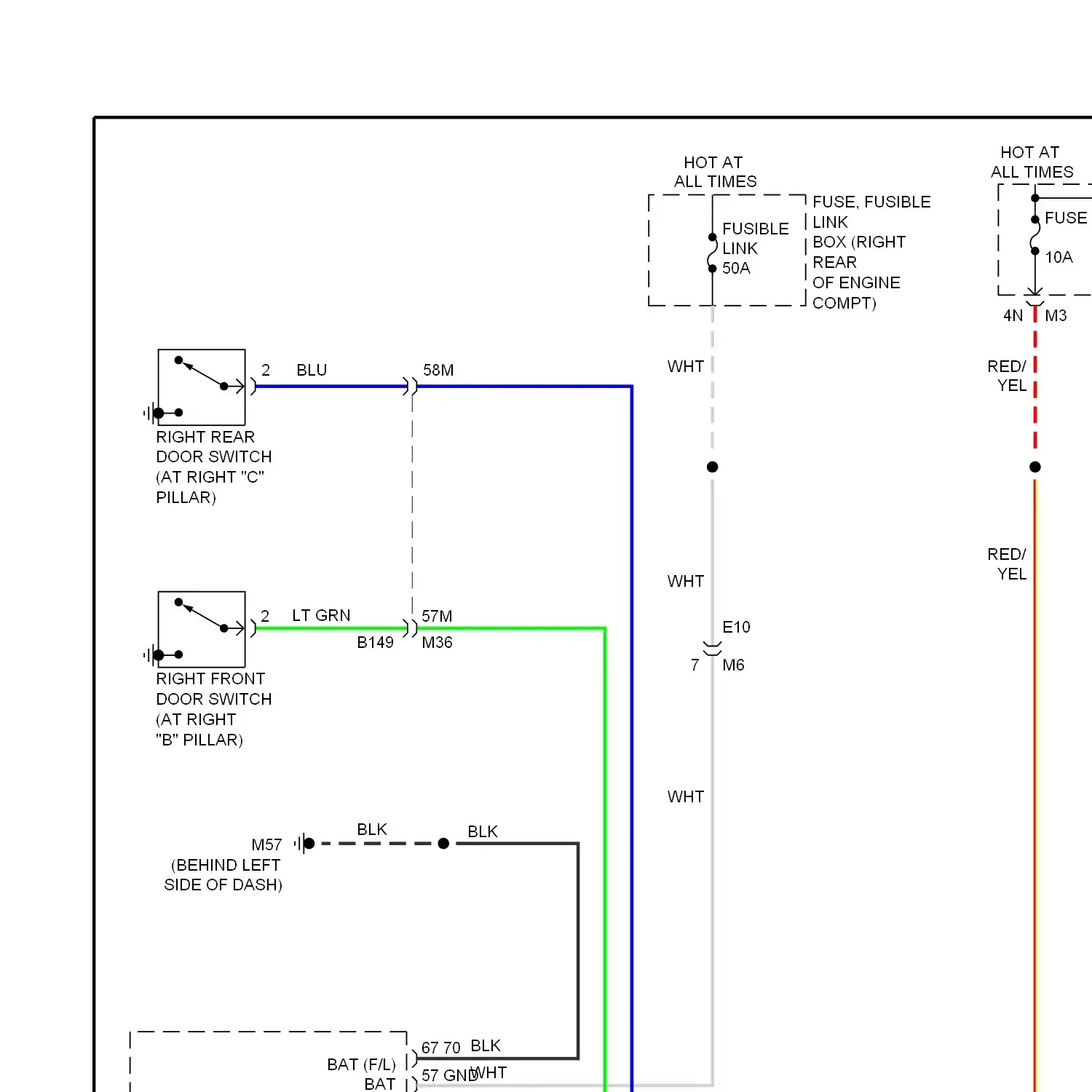Click the dashed red wire below the M3 connector

(x=1035, y=379)
